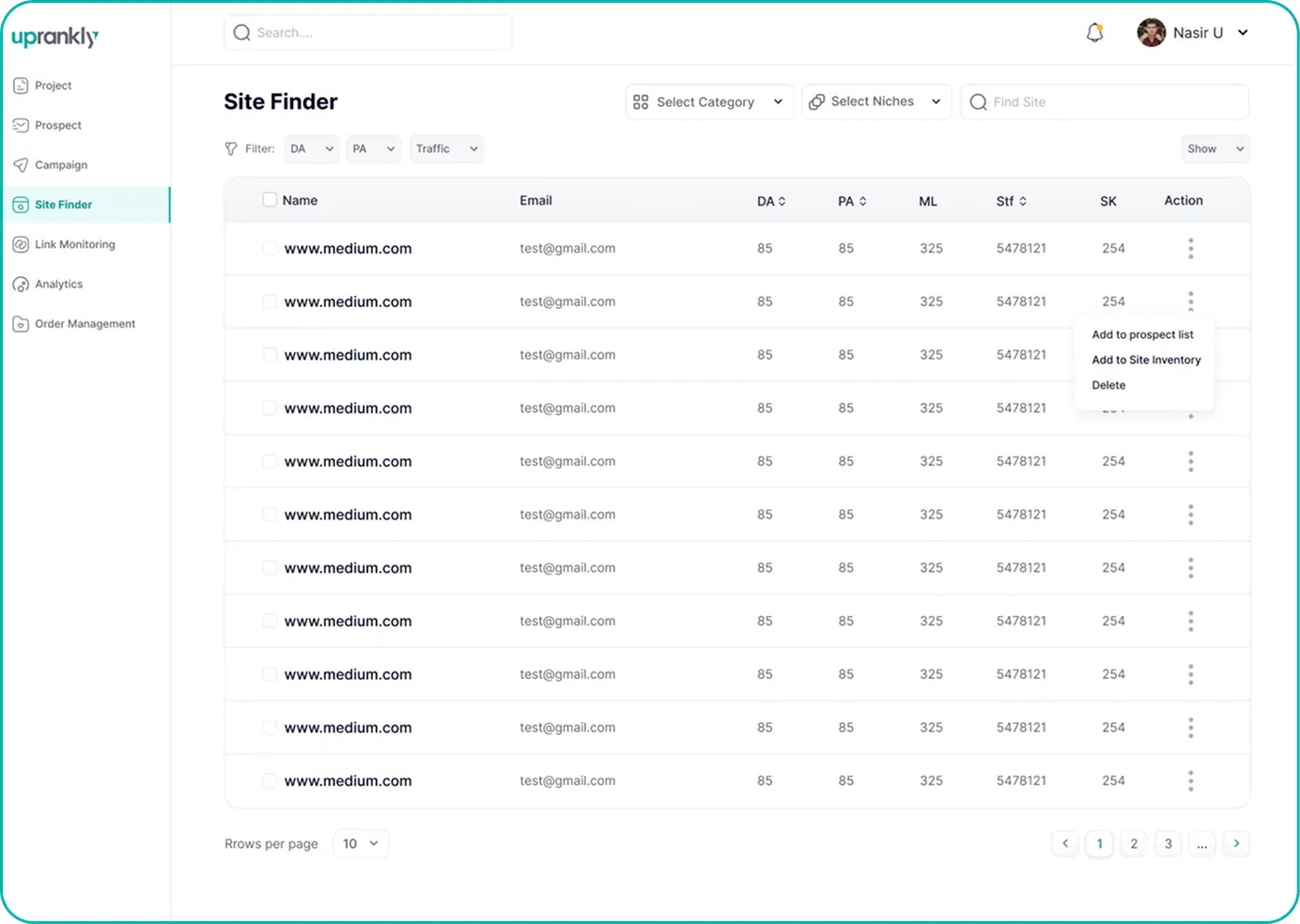Go to the next page arrow
1300x924 pixels.
click(x=1236, y=843)
